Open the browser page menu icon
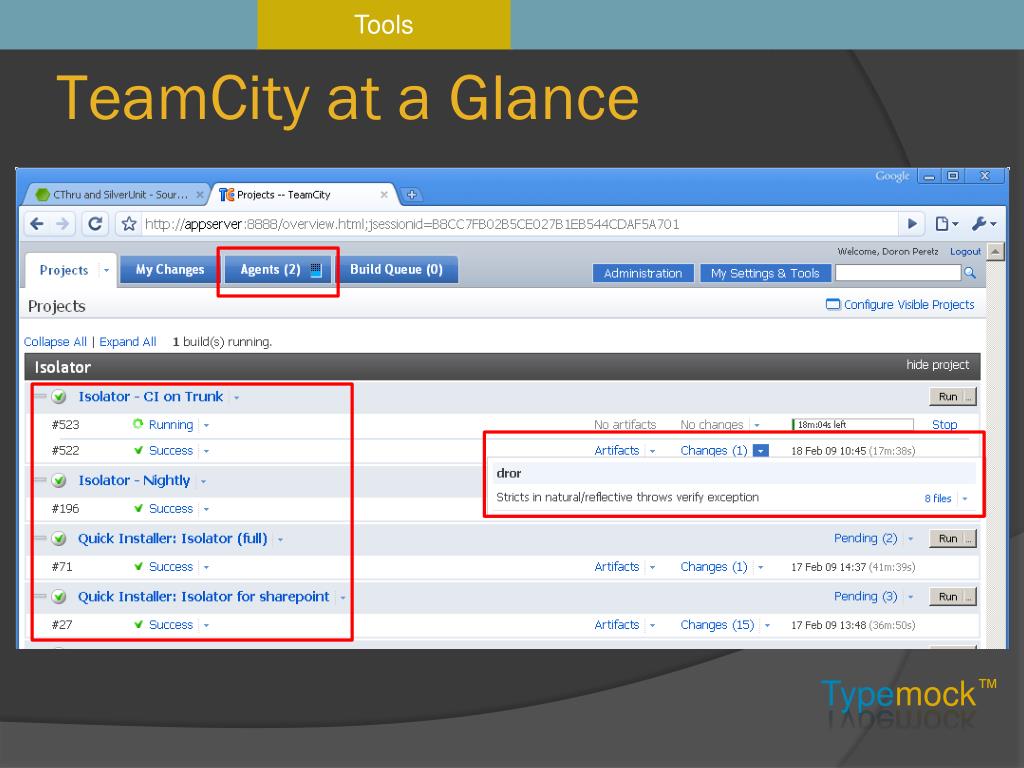The image size is (1024, 768). (x=946, y=224)
